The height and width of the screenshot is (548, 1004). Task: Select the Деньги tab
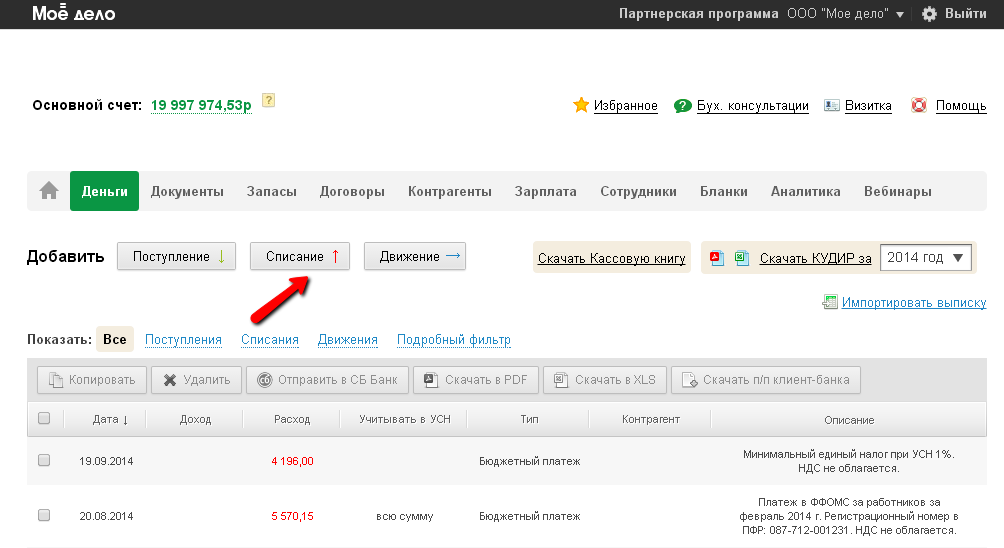104,191
